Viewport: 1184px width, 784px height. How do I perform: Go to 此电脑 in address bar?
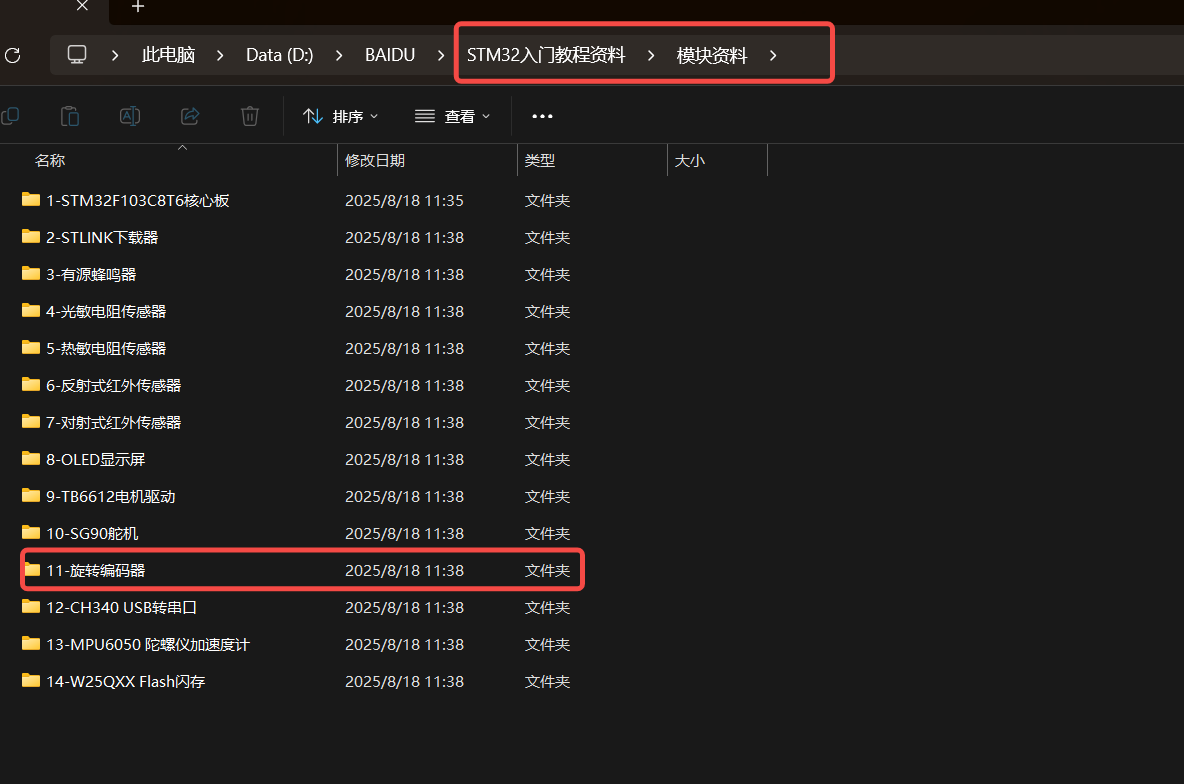pos(168,55)
